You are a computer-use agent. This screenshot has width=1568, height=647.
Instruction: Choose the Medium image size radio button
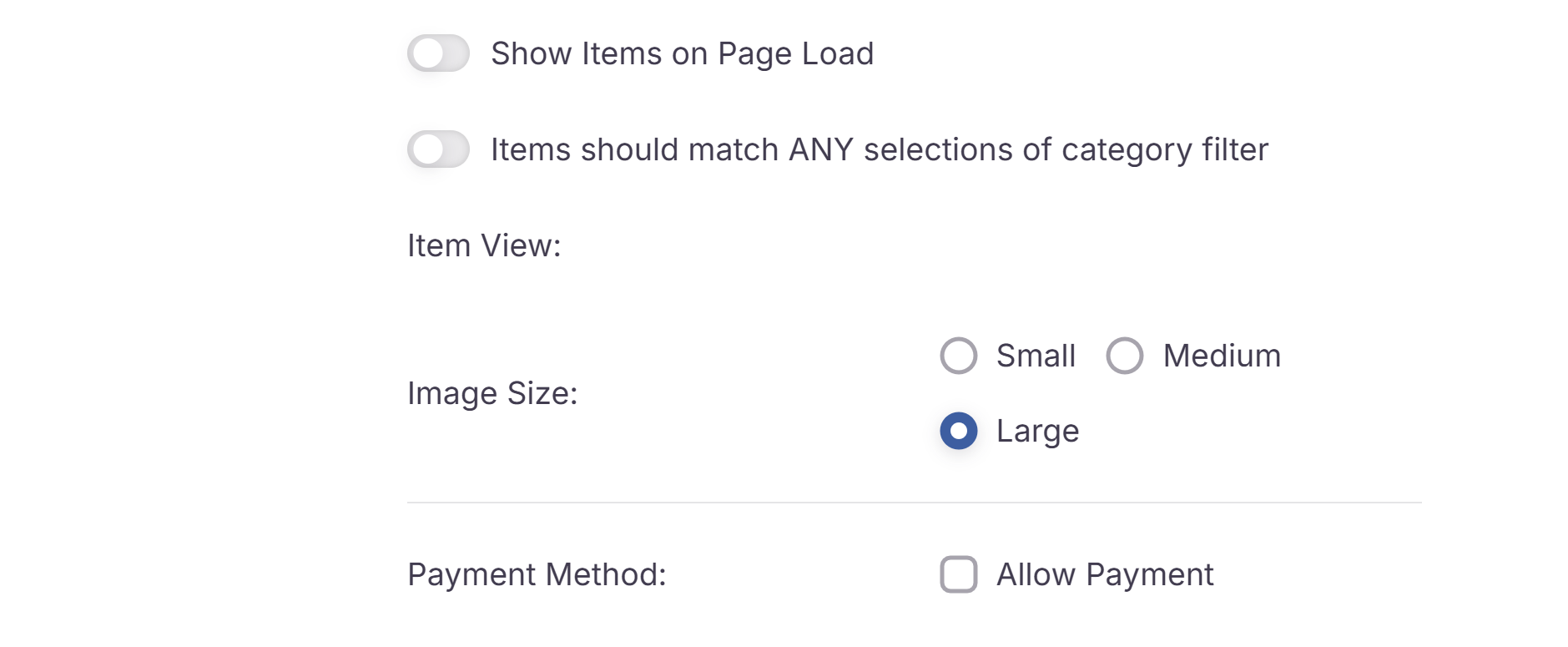point(1124,356)
